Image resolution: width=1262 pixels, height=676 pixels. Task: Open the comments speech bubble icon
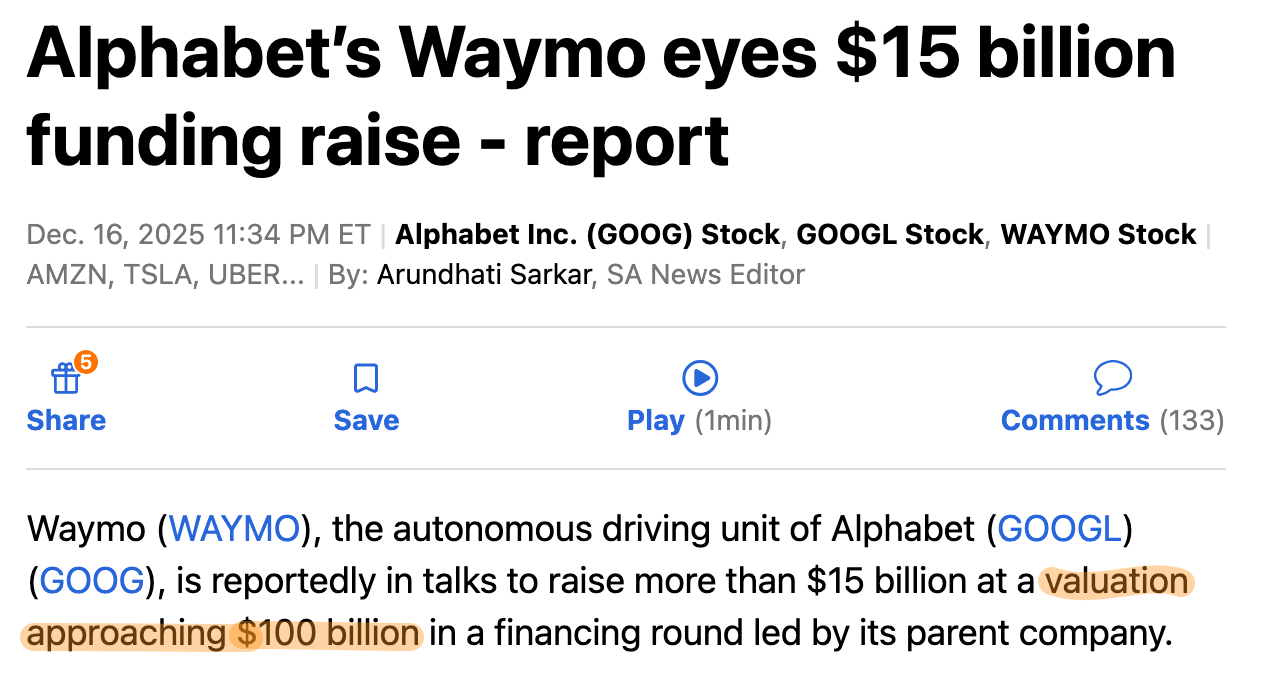(x=1112, y=378)
